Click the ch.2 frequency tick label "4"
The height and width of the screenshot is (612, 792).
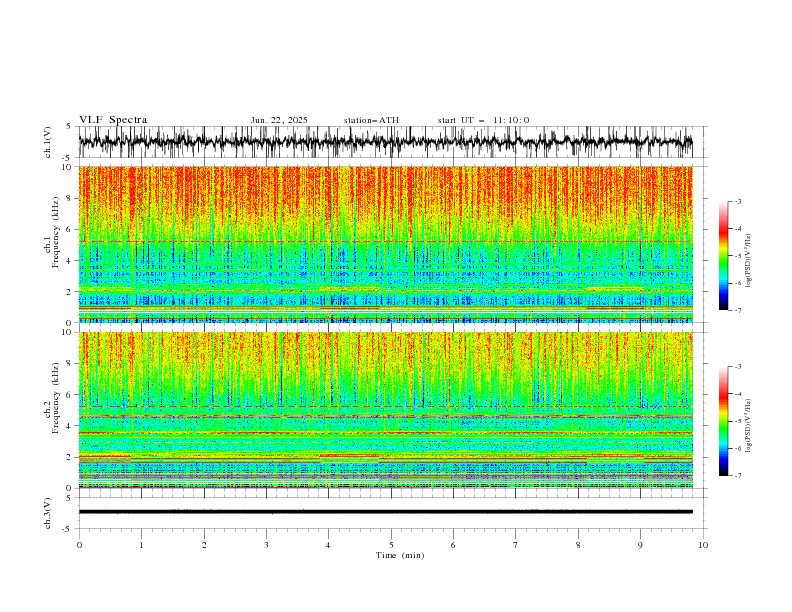pyautogui.click(x=69, y=426)
